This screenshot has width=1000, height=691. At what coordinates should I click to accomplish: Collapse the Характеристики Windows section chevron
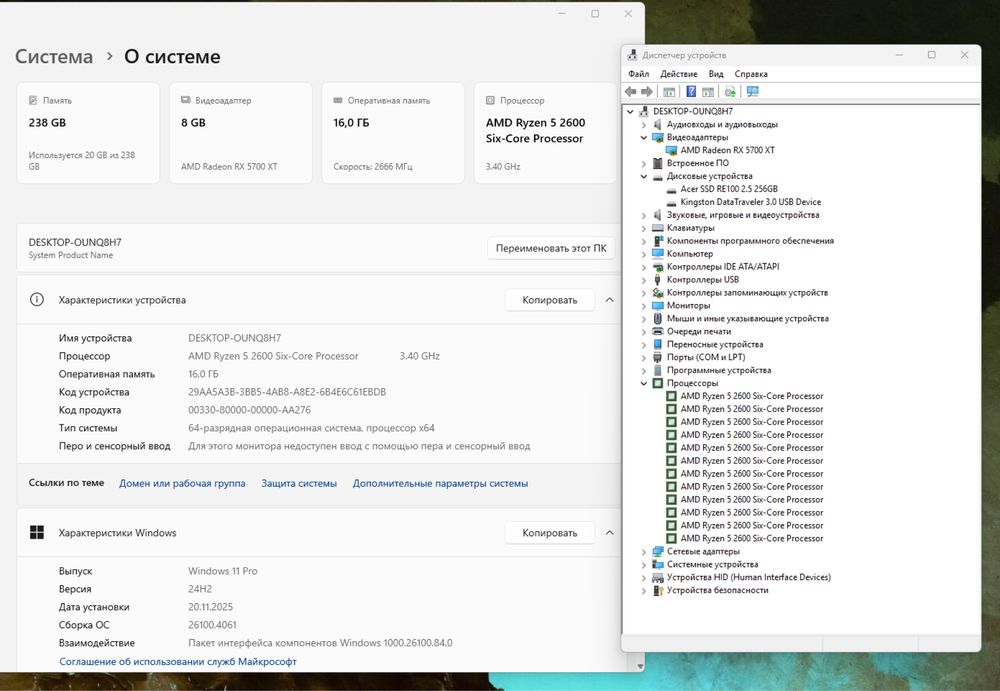click(609, 532)
